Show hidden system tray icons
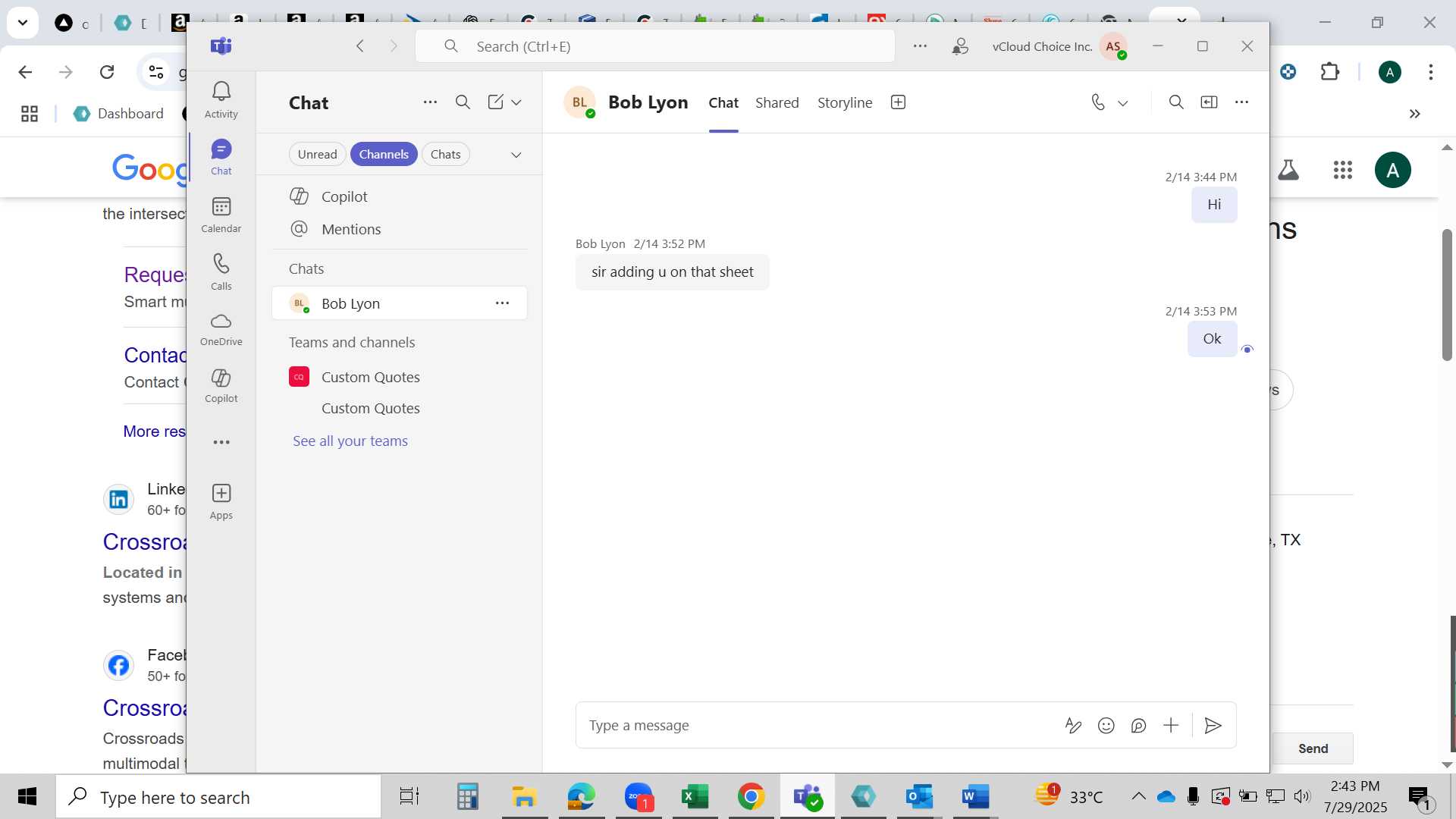Viewport: 1456px width, 819px height. pyautogui.click(x=1138, y=796)
